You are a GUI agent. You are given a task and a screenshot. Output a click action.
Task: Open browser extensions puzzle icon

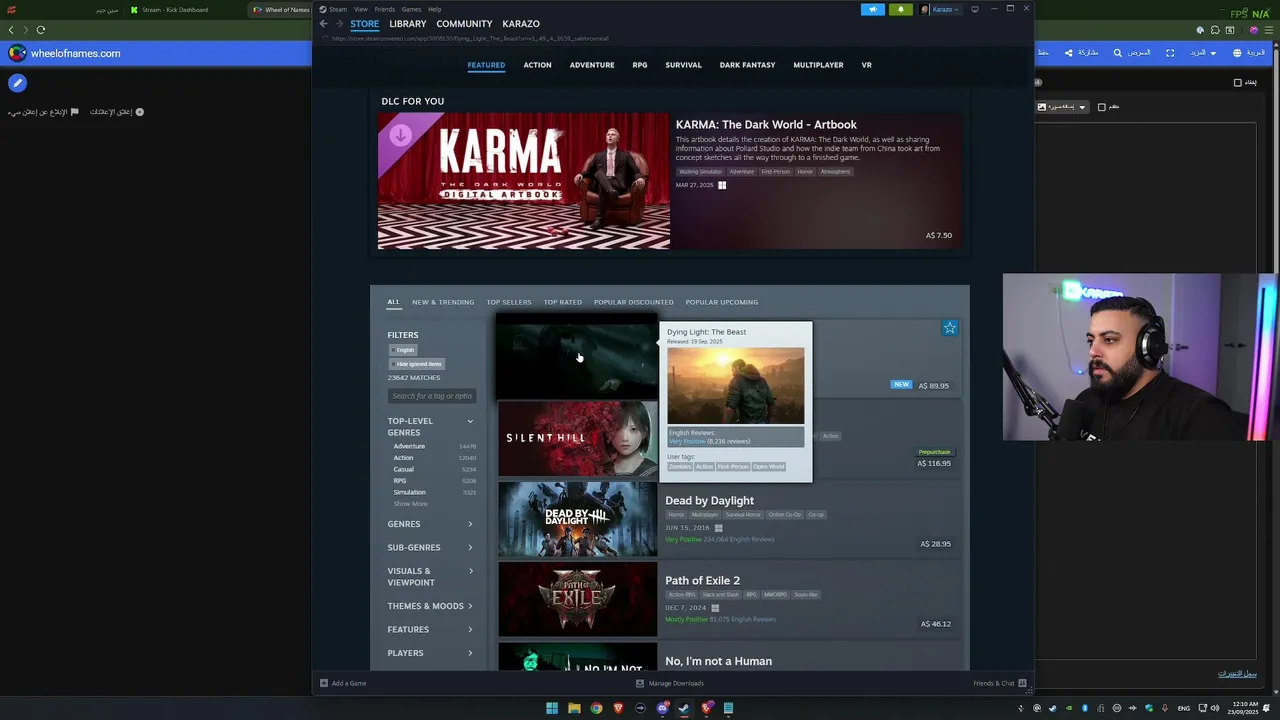(1215, 30)
